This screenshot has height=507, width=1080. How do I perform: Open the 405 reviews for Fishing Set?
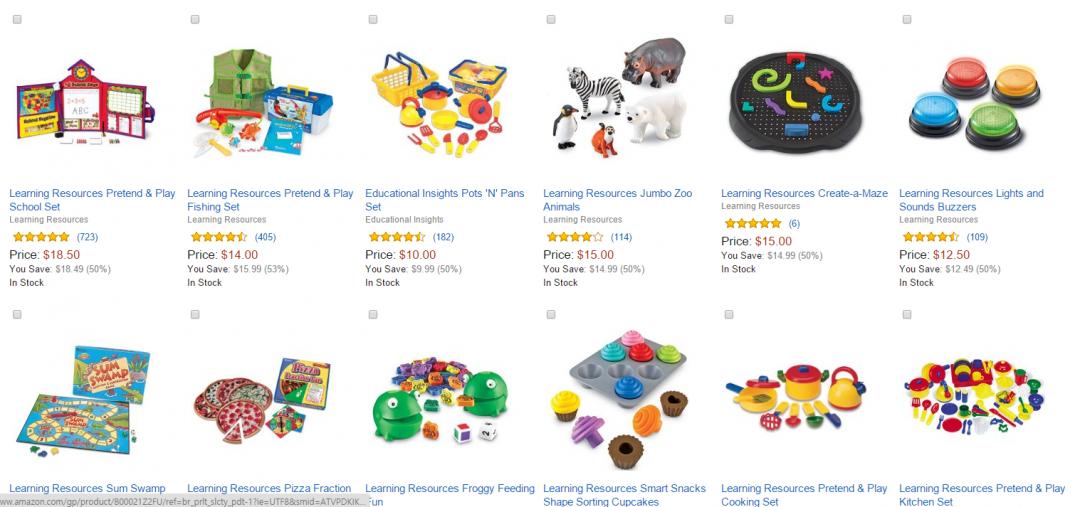(x=265, y=237)
